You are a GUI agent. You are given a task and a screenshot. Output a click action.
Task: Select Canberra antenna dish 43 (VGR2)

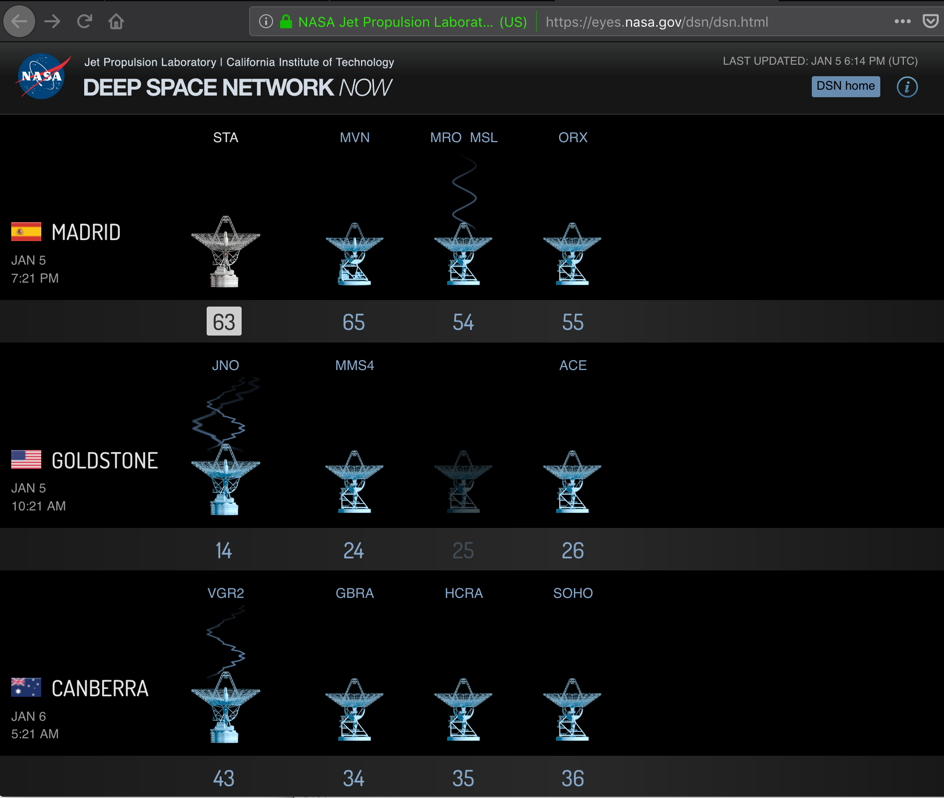click(225, 707)
